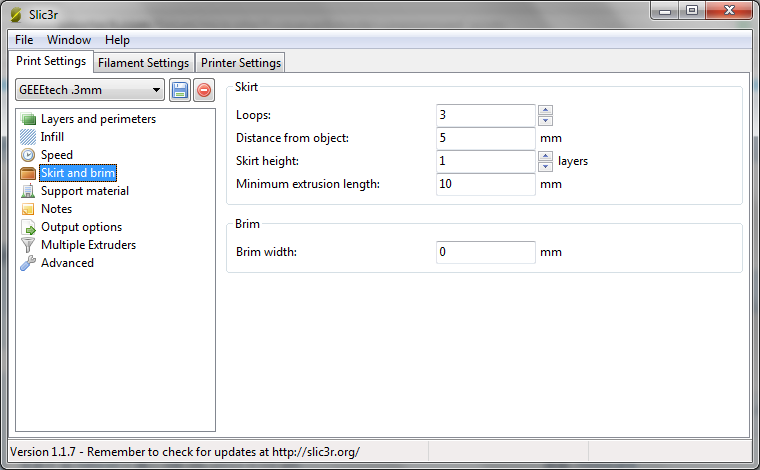Open the Window menu
The width and height of the screenshot is (760, 470).
(x=69, y=40)
